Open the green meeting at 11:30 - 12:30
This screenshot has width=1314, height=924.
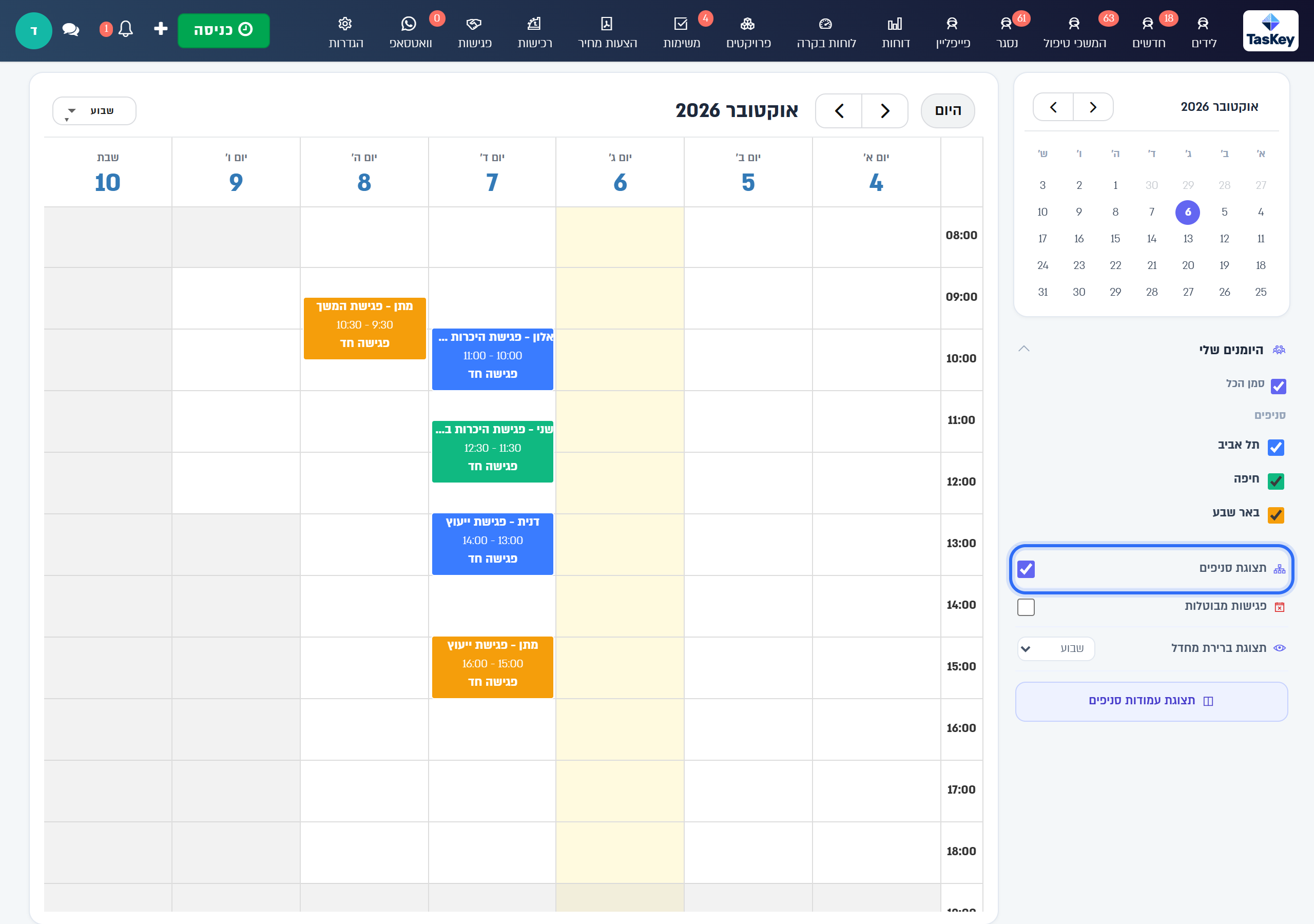pyautogui.click(x=492, y=452)
